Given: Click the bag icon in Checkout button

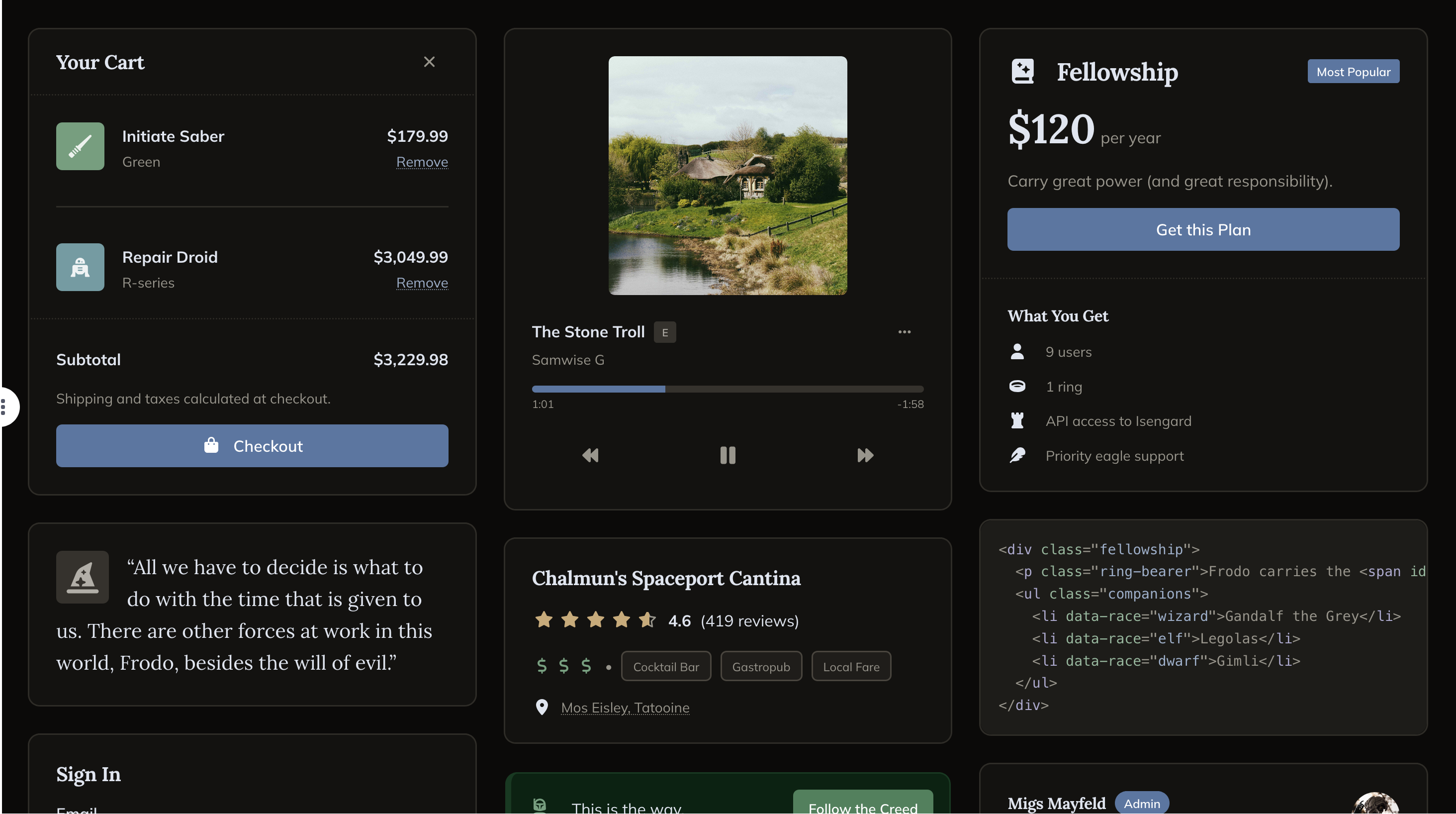Looking at the screenshot, I should pyautogui.click(x=211, y=445).
